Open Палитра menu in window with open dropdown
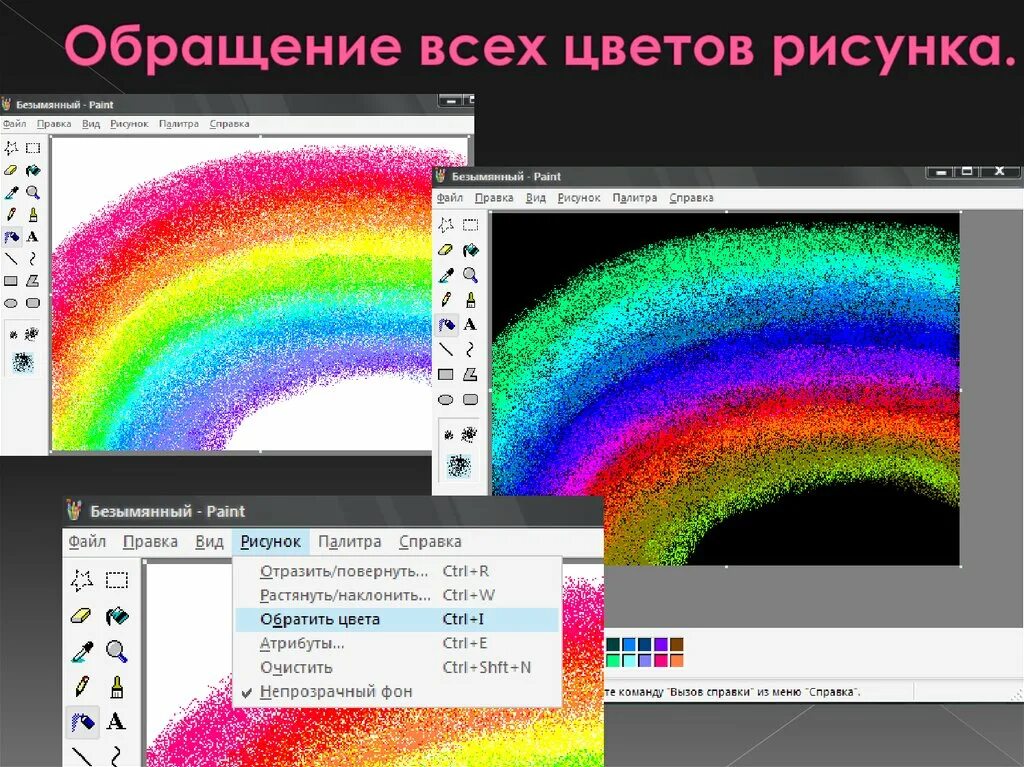 [349, 542]
